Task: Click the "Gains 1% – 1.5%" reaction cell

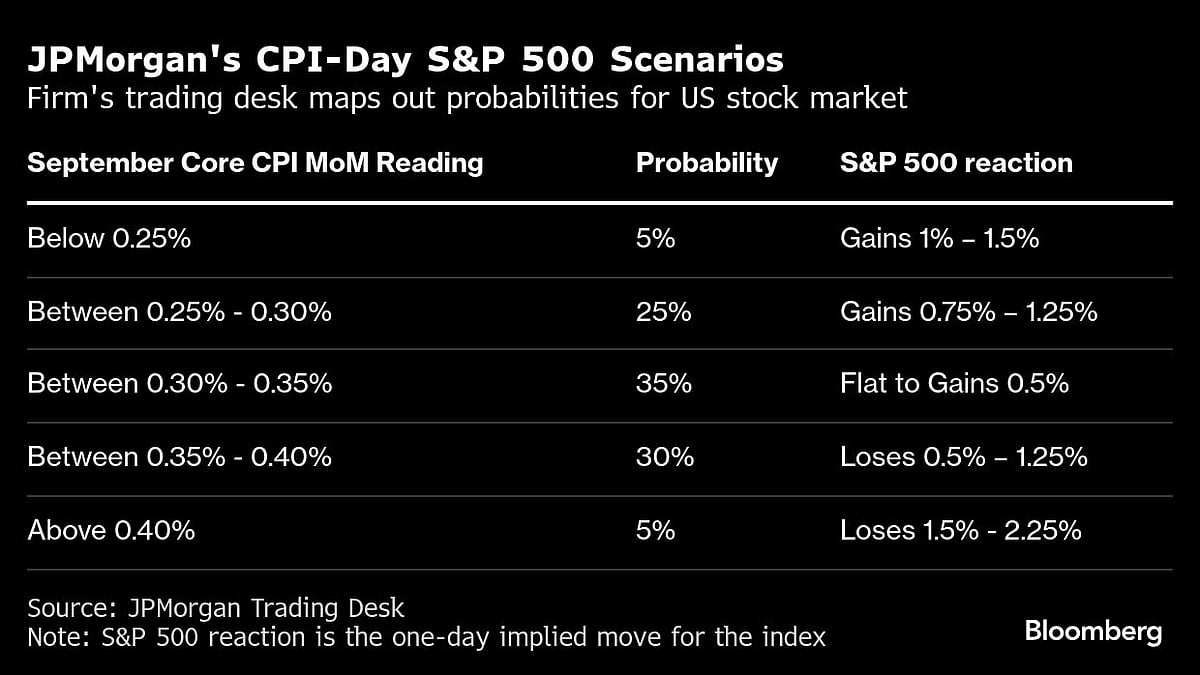Action: tap(939, 239)
